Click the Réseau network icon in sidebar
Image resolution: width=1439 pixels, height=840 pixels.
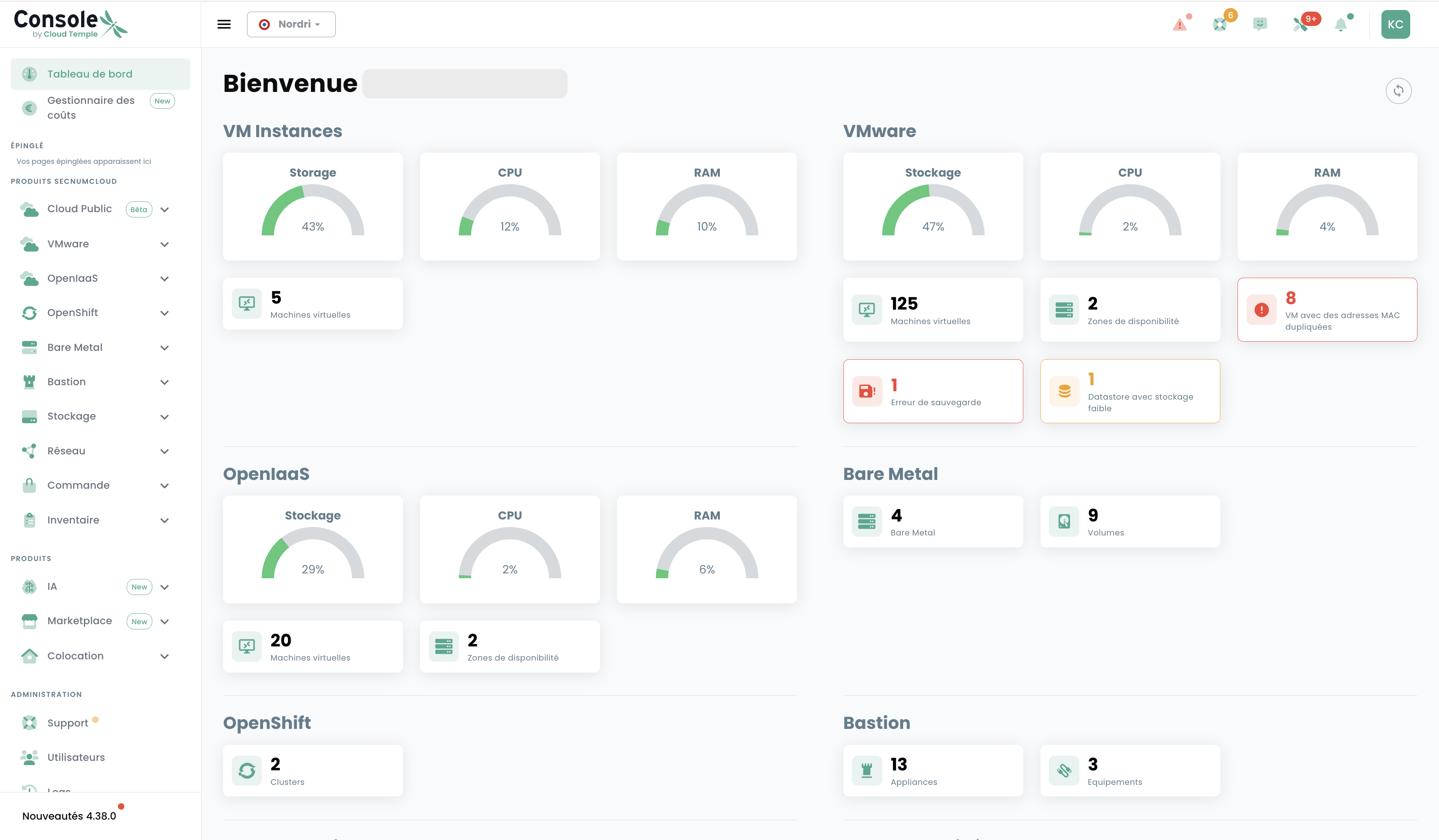coord(29,450)
